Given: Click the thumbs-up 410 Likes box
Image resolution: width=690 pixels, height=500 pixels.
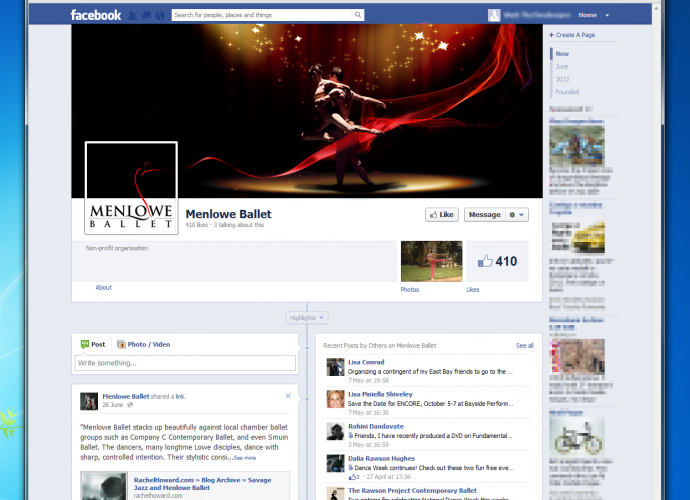Looking at the screenshot, I should pos(498,261).
